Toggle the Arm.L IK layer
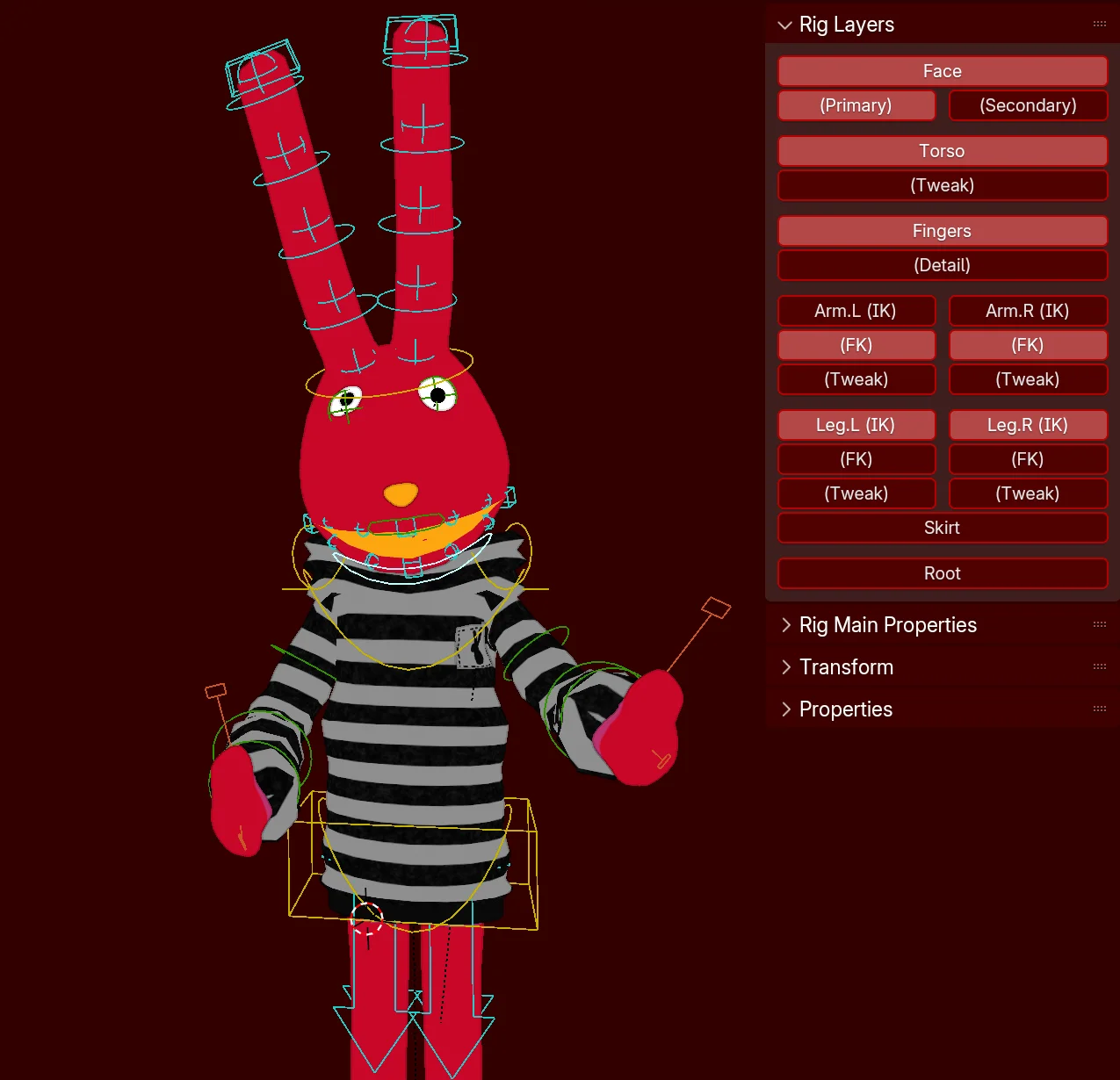Screen dimensions: 1120x1080 [x=856, y=311]
